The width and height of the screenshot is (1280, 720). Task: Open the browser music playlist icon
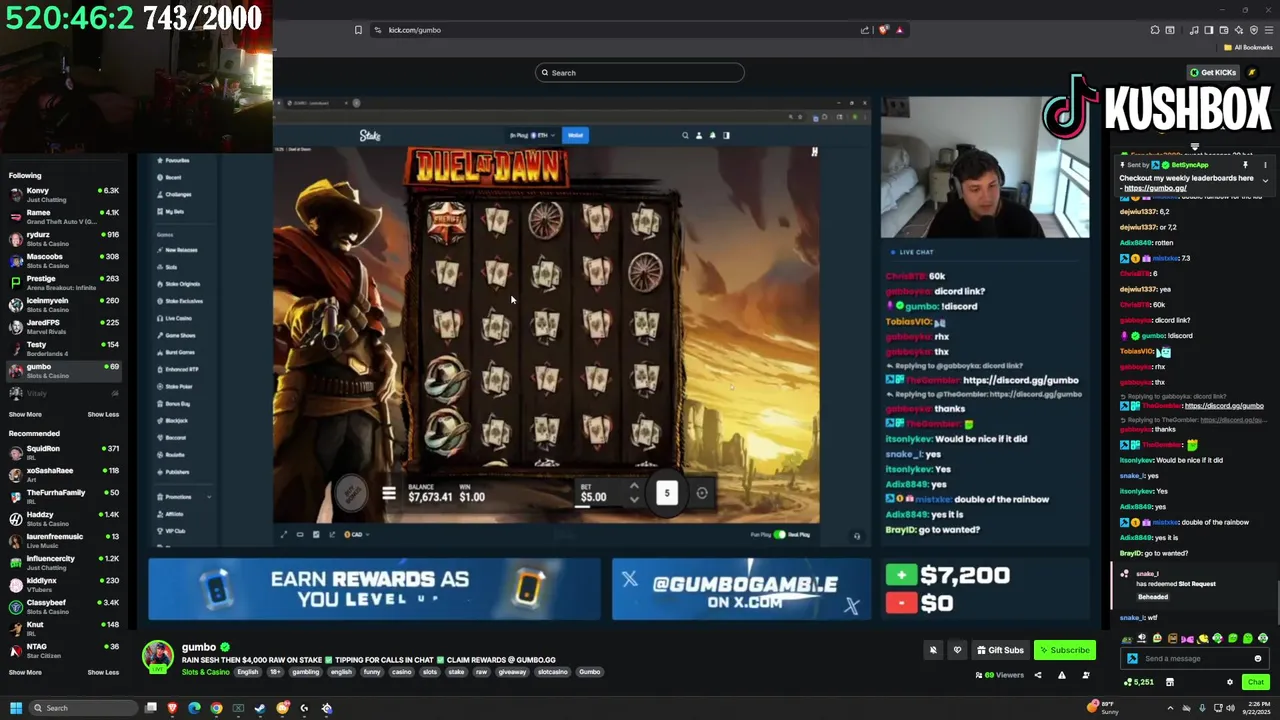(x=1194, y=30)
